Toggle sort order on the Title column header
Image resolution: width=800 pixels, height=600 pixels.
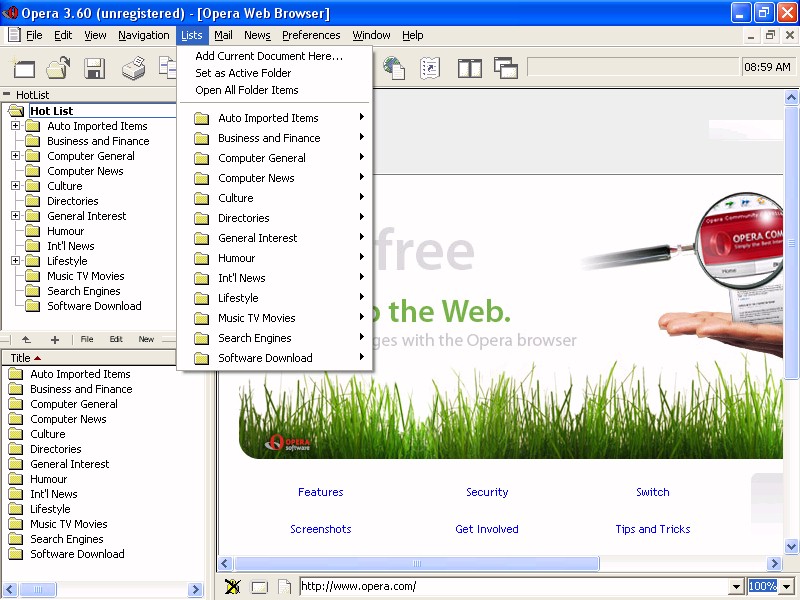point(88,358)
